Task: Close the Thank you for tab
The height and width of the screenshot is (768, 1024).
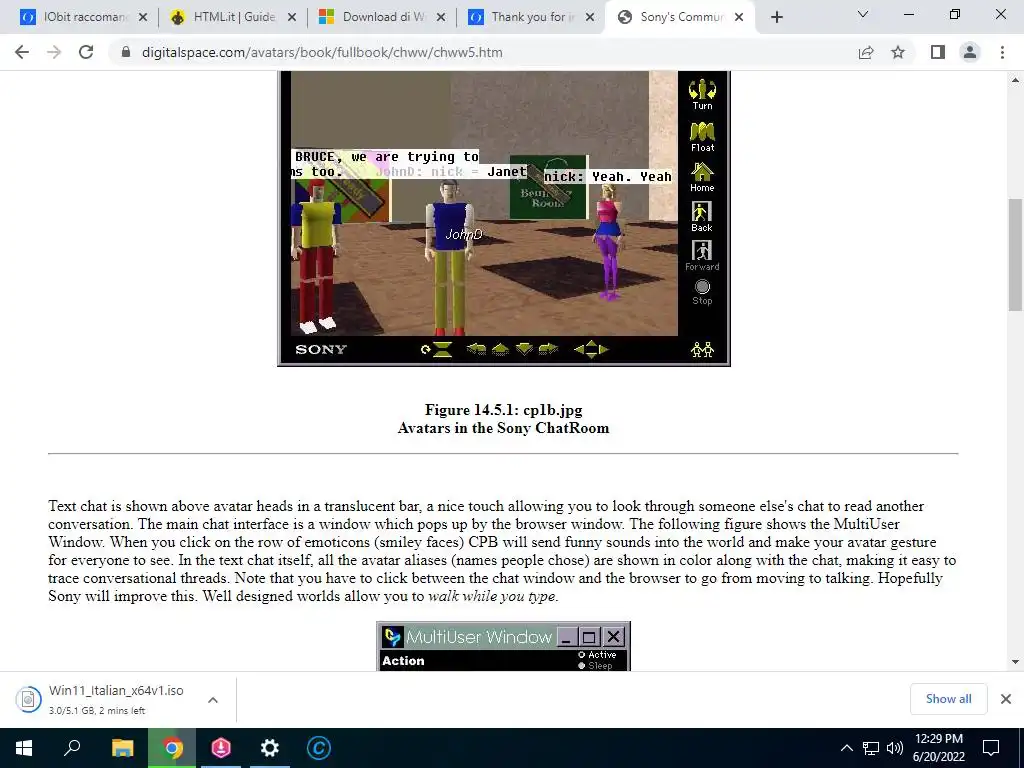Action: pos(590,17)
